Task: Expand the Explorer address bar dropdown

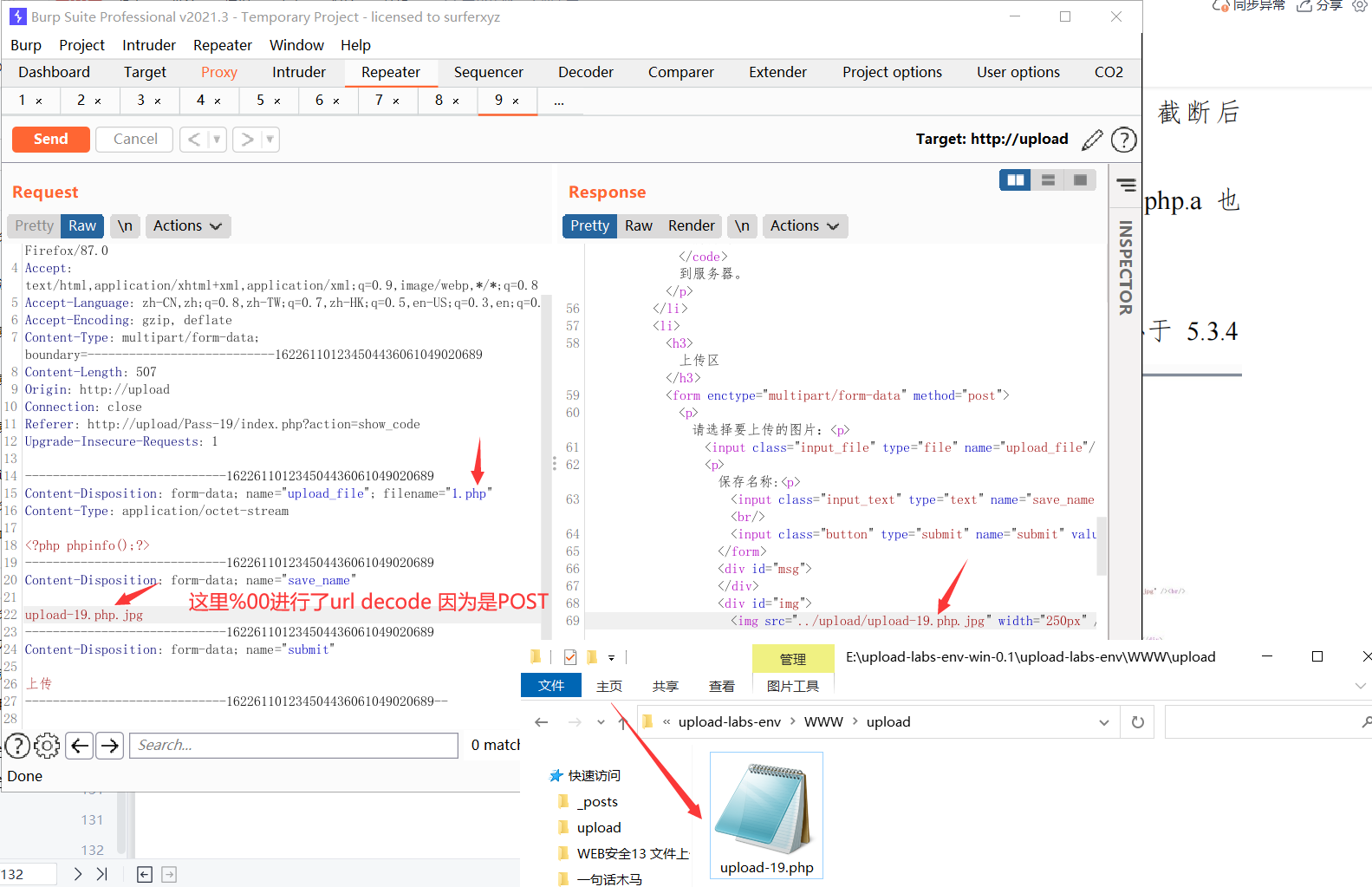Action: point(1103,722)
